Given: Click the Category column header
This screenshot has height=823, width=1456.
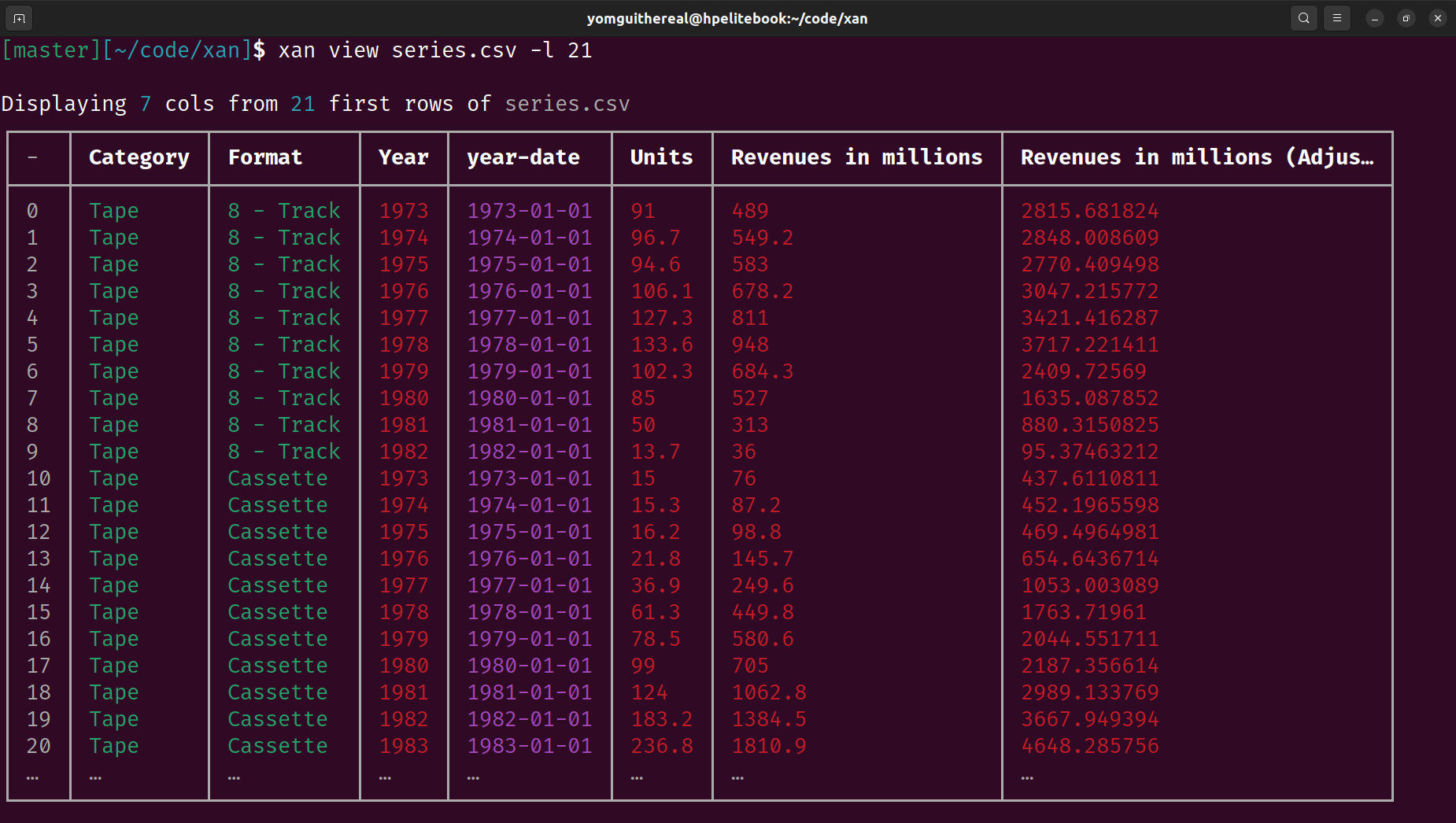Looking at the screenshot, I should (139, 157).
